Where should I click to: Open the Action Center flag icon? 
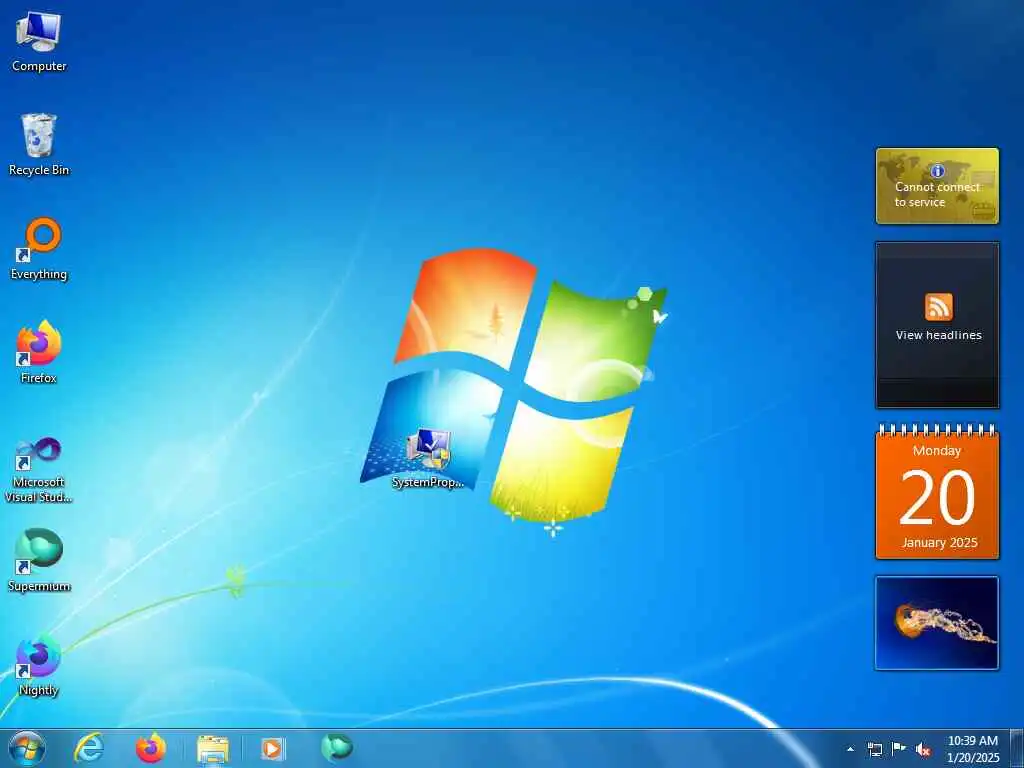click(x=899, y=749)
